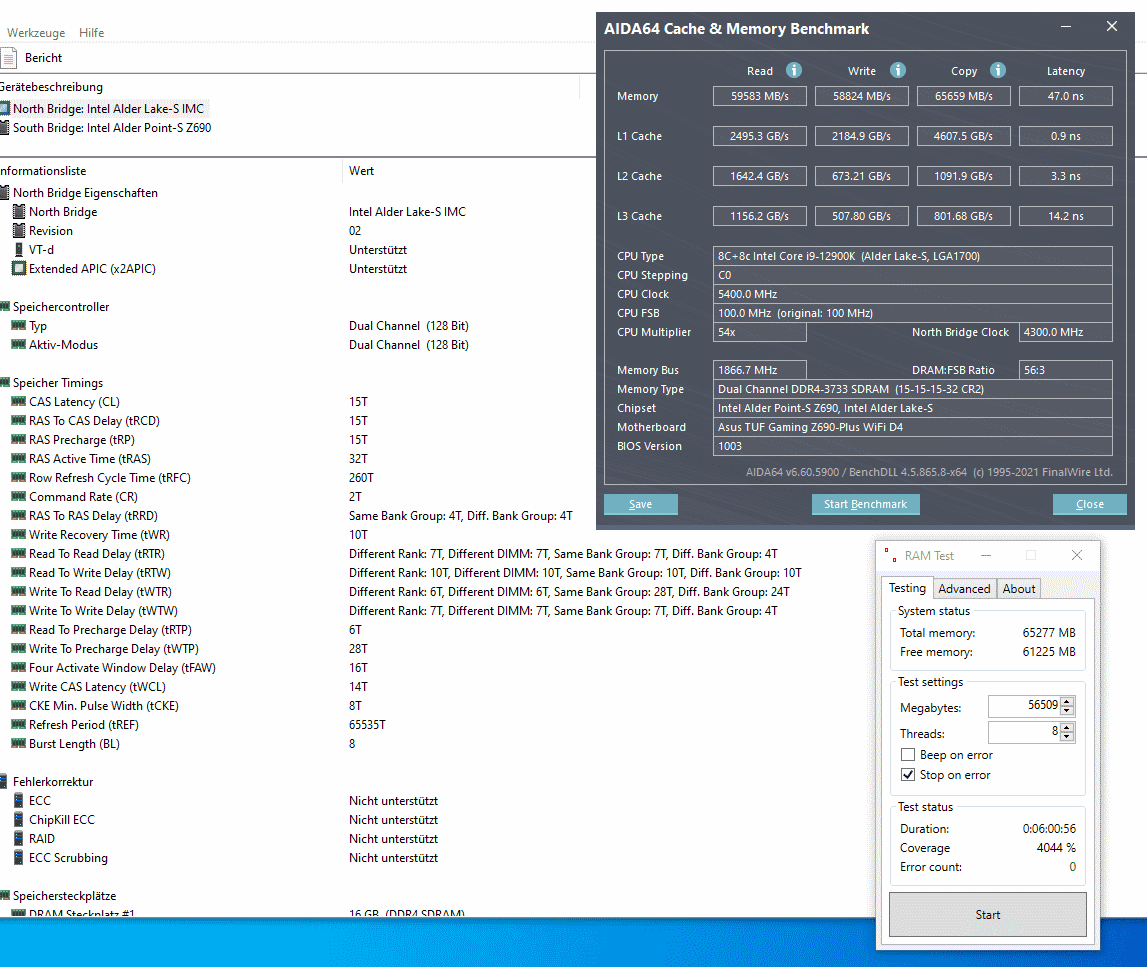
Task: Click the Speichersteckplätze section icon
Action: click(x=4, y=896)
